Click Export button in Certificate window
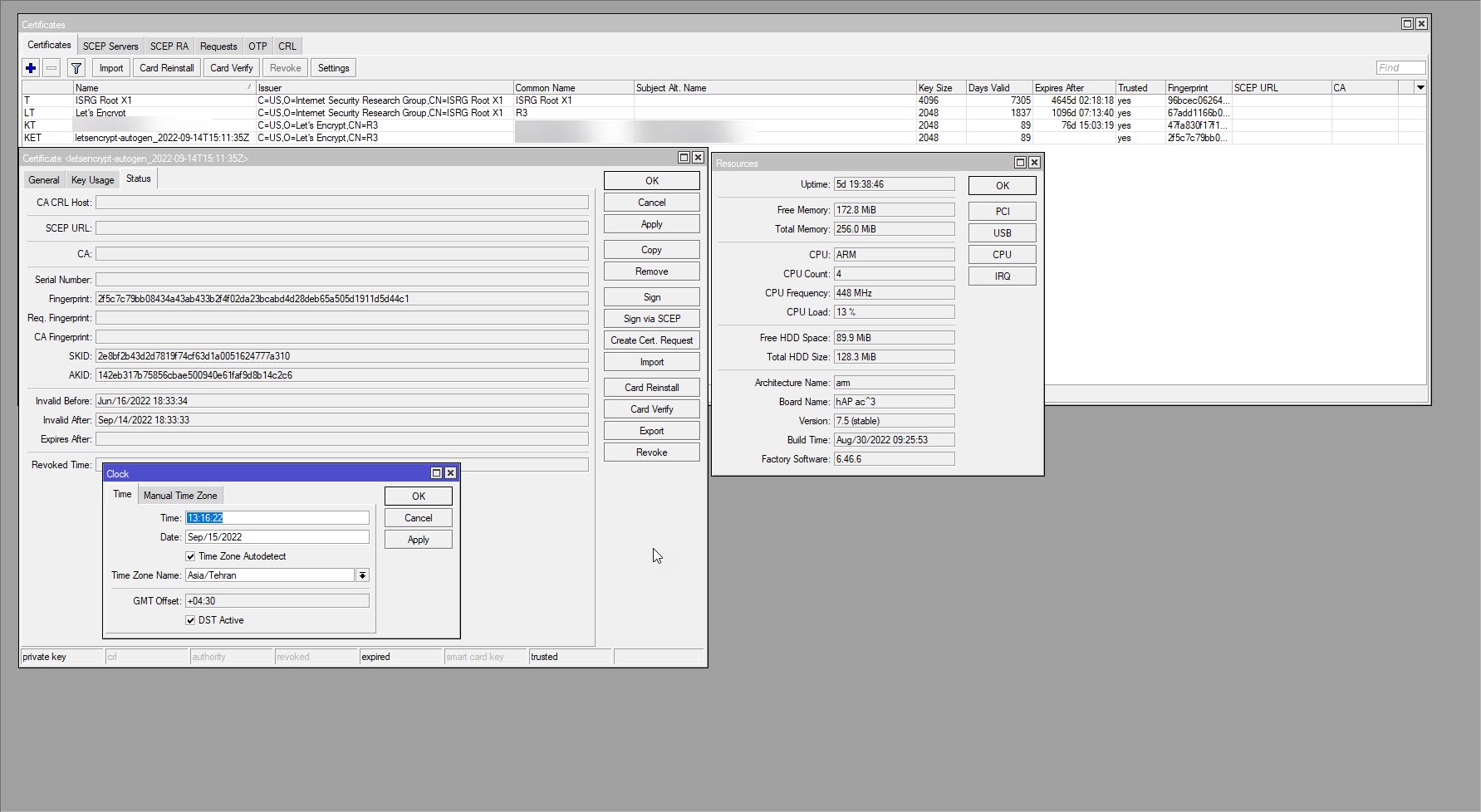 click(x=652, y=431)
